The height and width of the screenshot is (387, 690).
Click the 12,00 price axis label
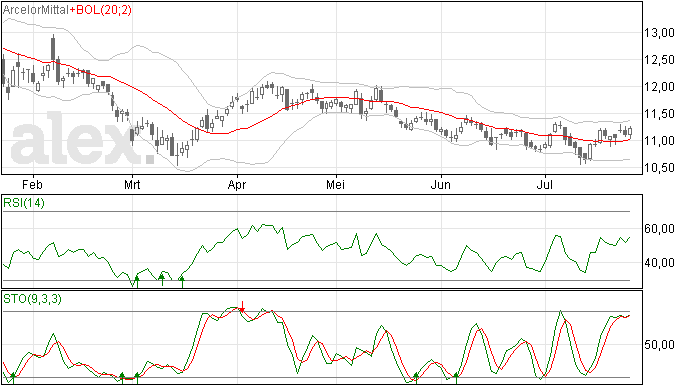(x=659, y=87)
